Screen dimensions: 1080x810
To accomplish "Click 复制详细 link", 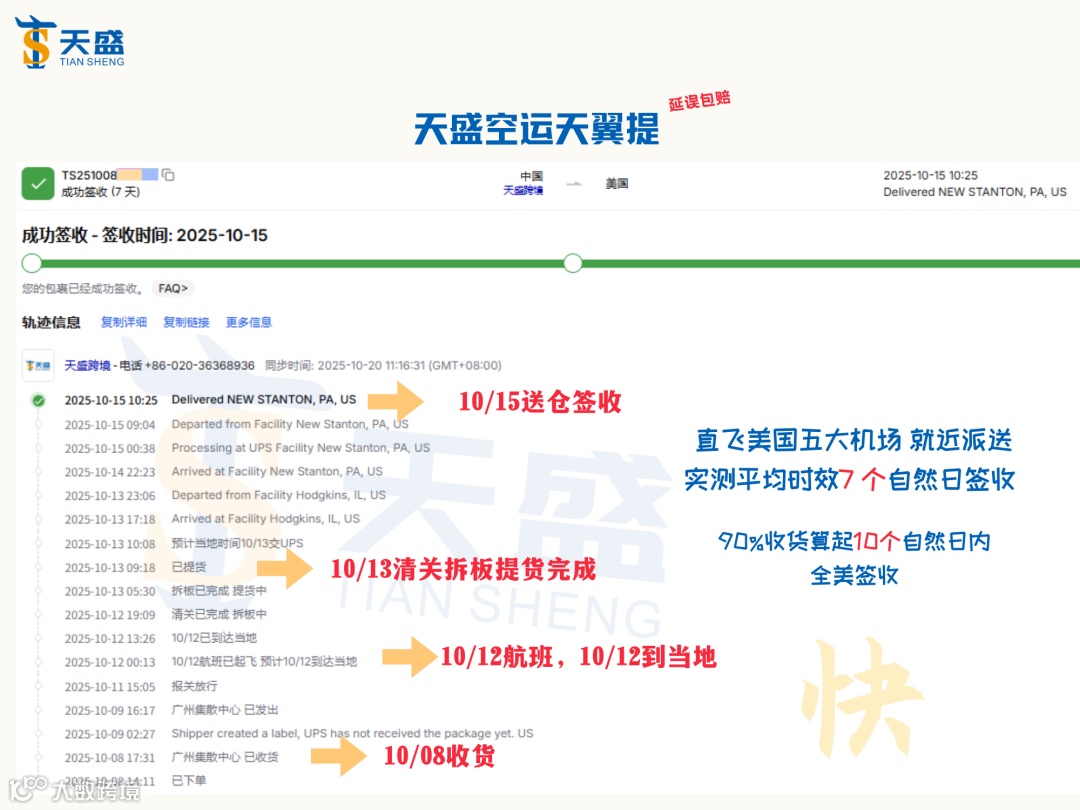I will [x=124, y=322].
